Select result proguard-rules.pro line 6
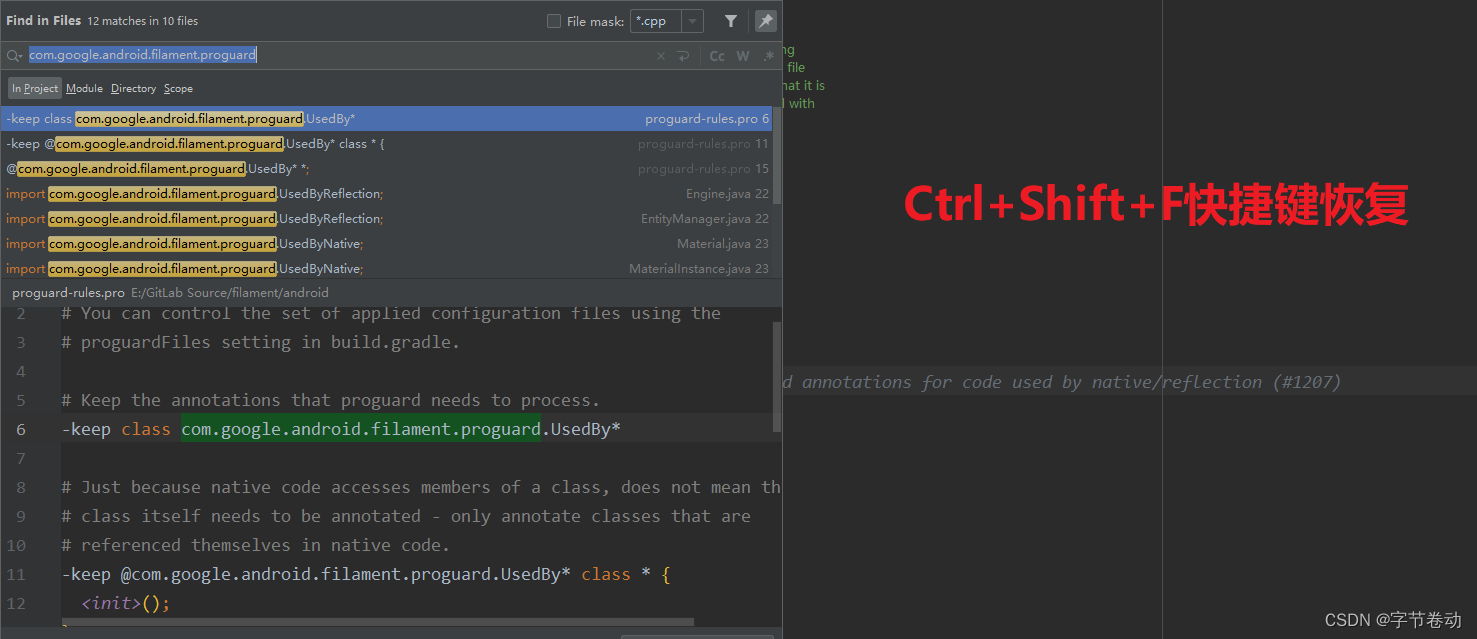 [386, 118]
